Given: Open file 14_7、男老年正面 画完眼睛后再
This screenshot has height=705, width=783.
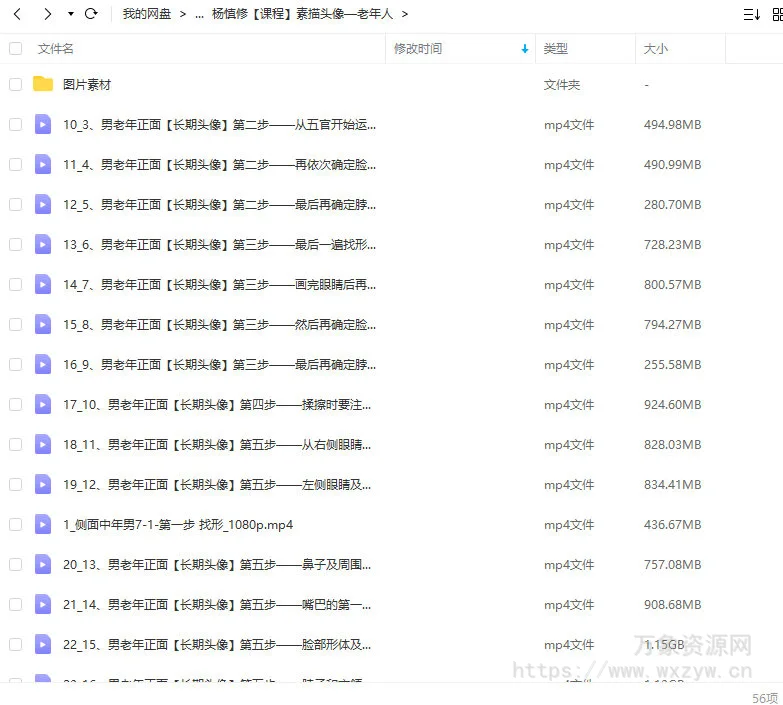Looking at the screenshot, I should (219, 284).
